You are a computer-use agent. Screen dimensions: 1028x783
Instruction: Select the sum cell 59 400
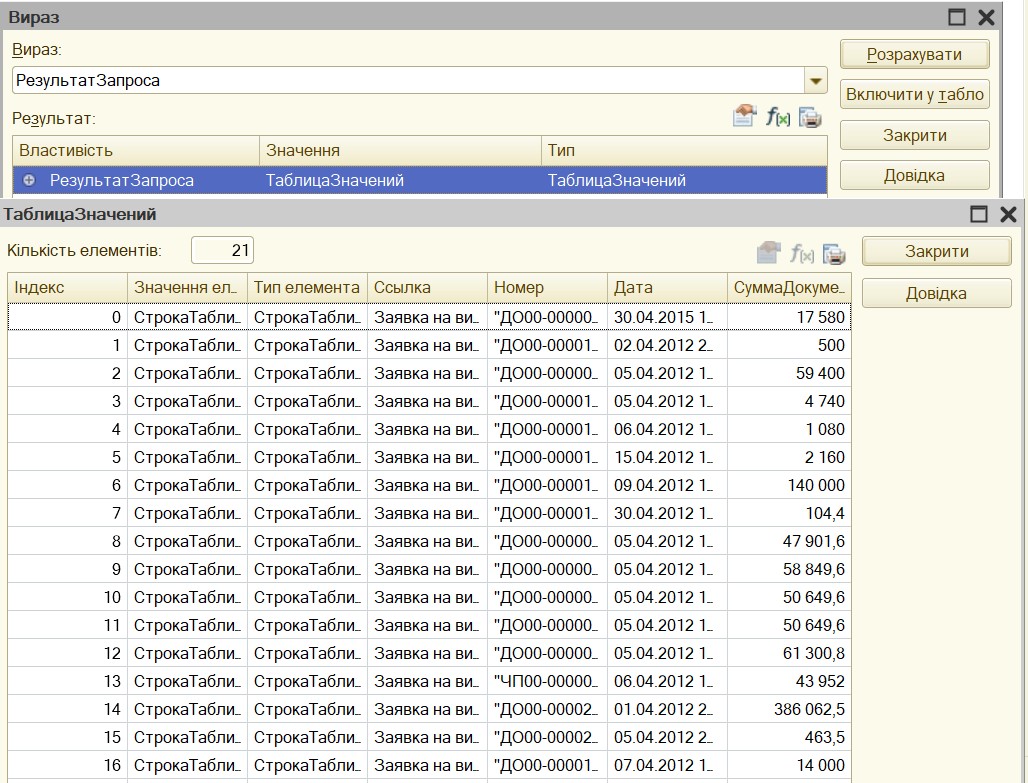789,373
